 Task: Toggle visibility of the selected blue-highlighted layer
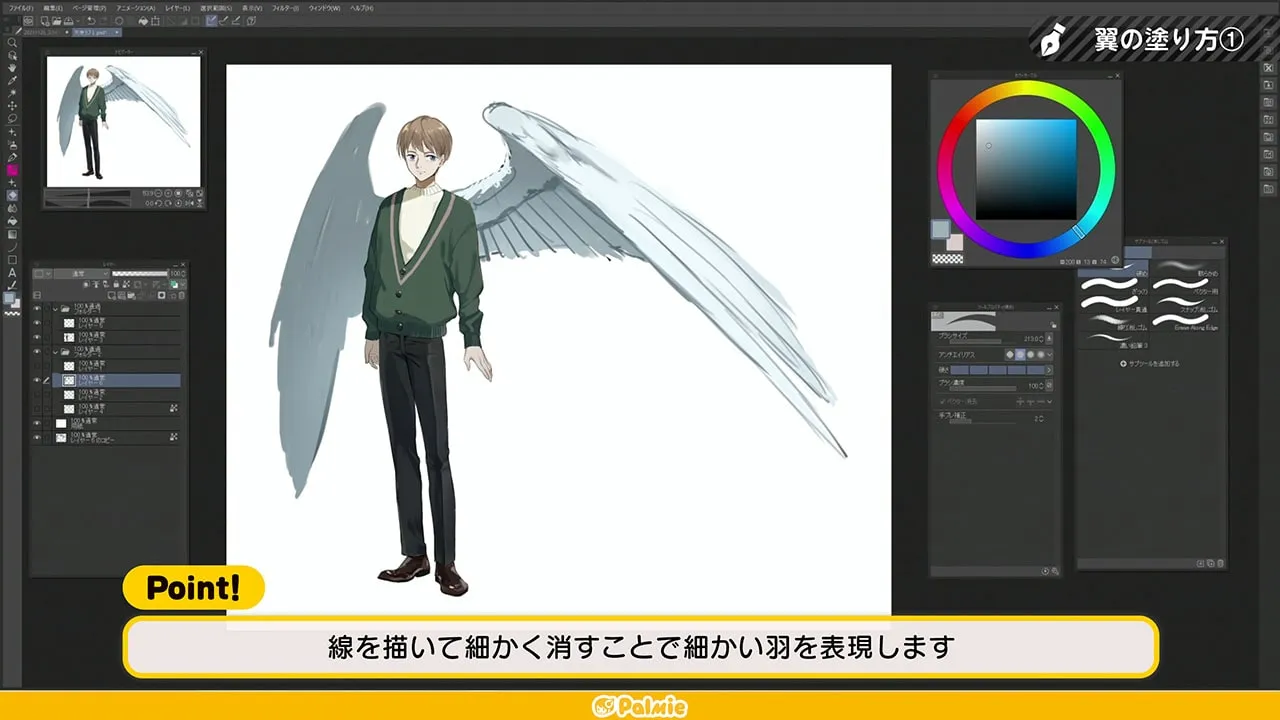tap(38, 380)
